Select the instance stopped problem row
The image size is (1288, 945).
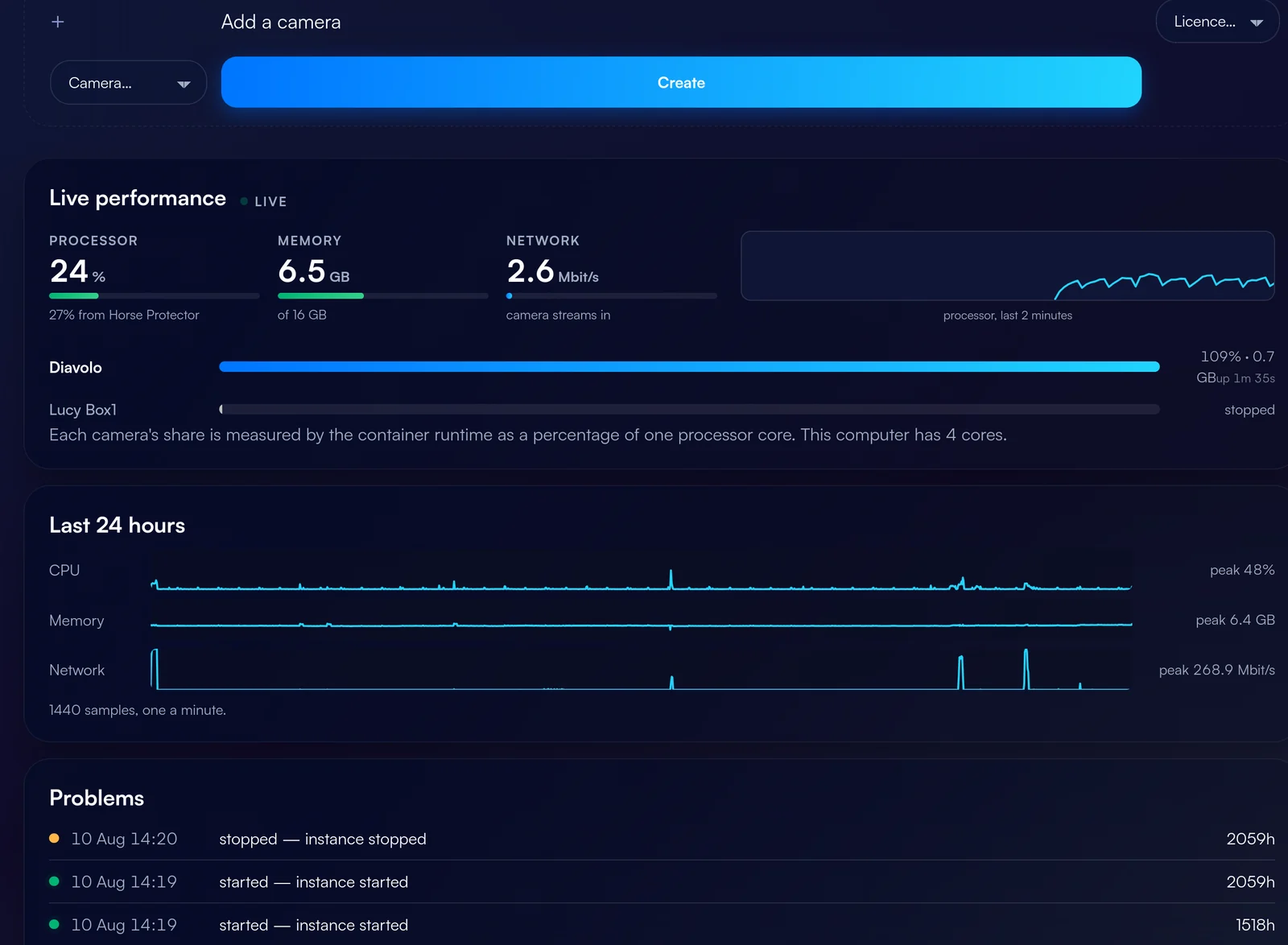tap(662, 839)
